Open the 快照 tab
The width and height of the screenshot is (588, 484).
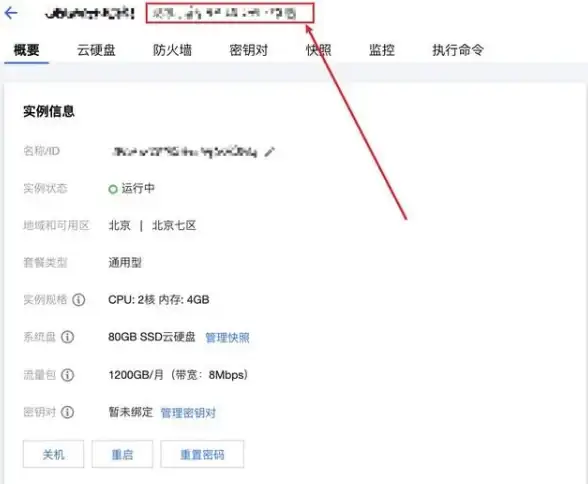pyautogui.click(x=318, y=50)
